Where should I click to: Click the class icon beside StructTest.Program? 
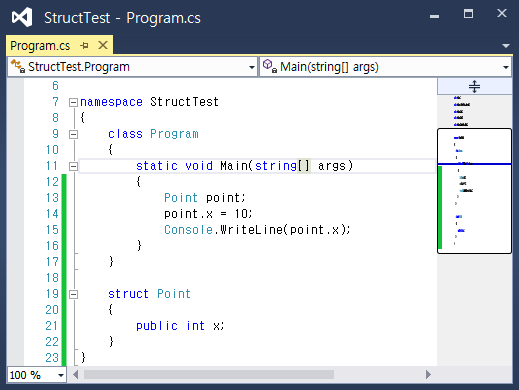[x=18, y=66]
